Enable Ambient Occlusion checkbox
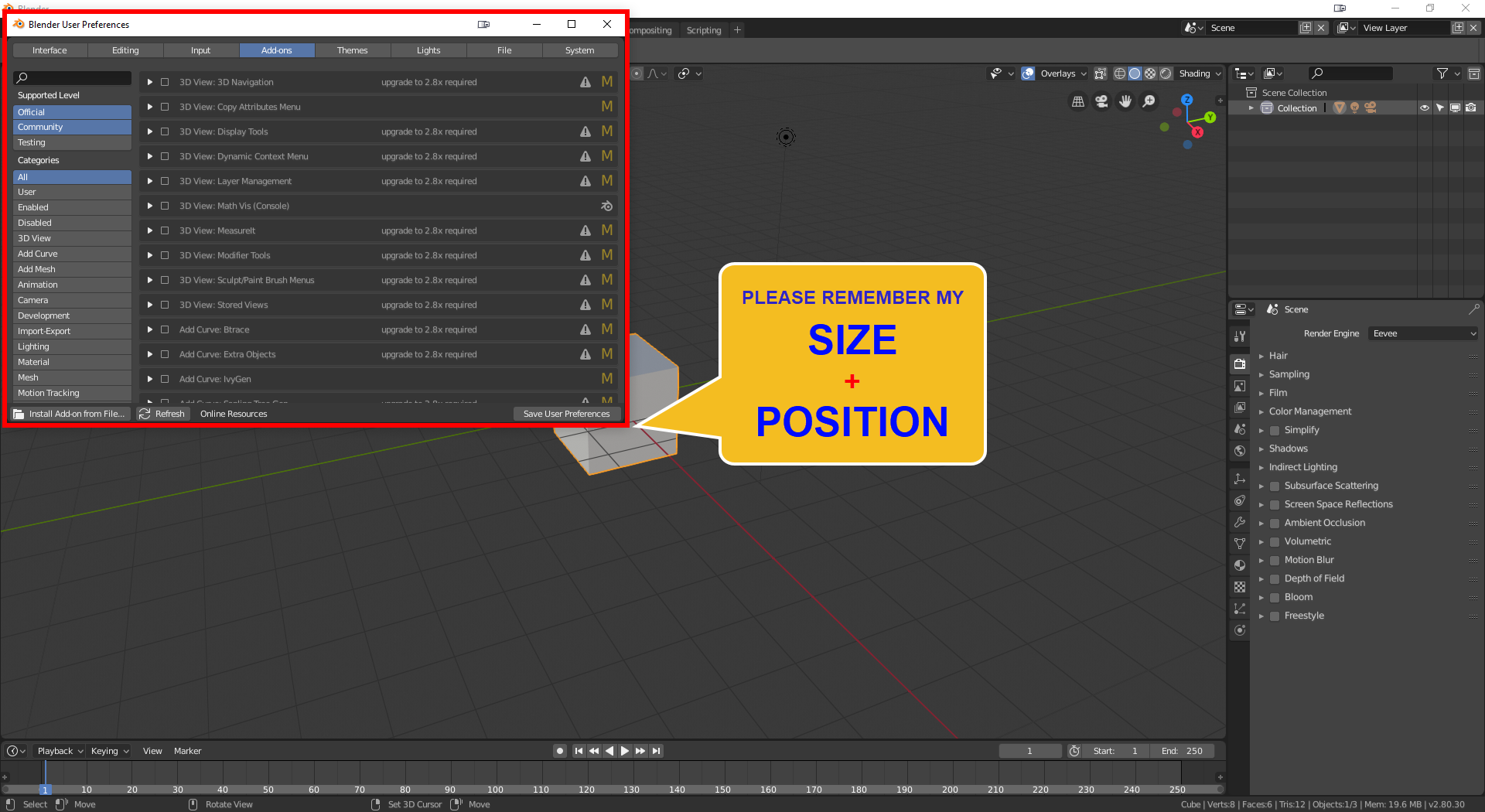This screenshot has width=1485, height=812. pos(1275,523)
